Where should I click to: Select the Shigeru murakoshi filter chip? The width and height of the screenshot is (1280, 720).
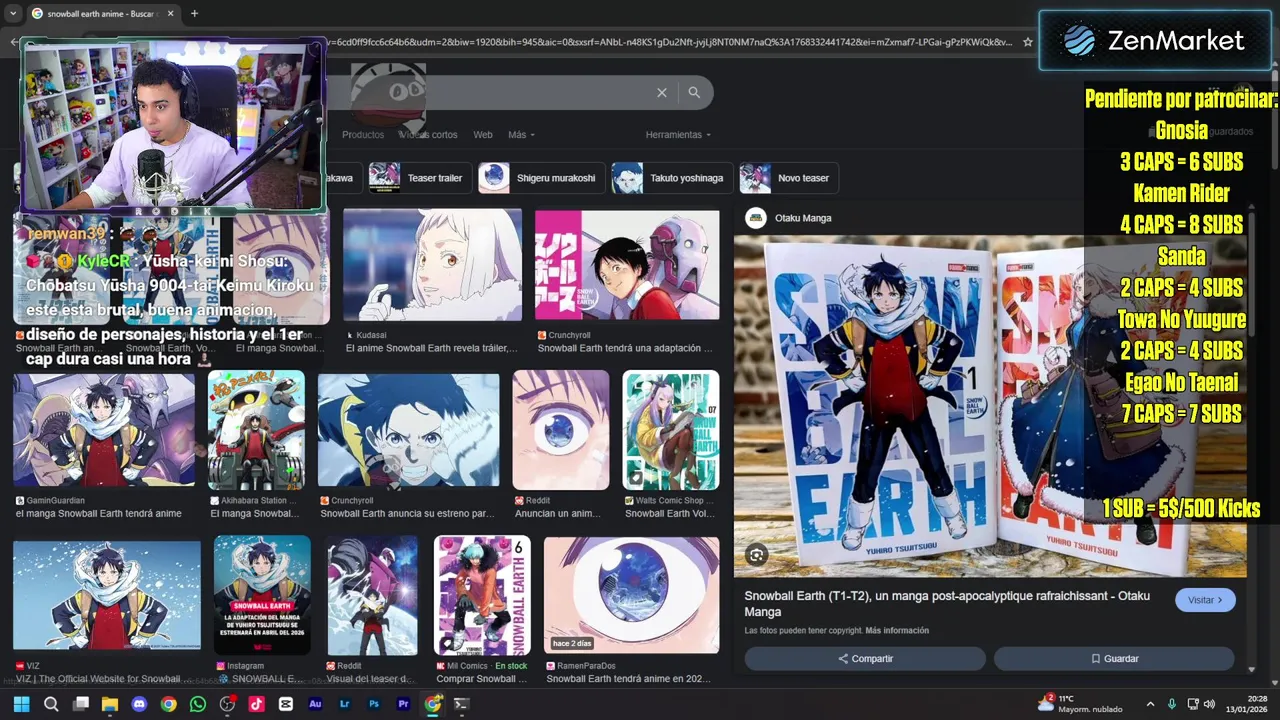(541, 178)
